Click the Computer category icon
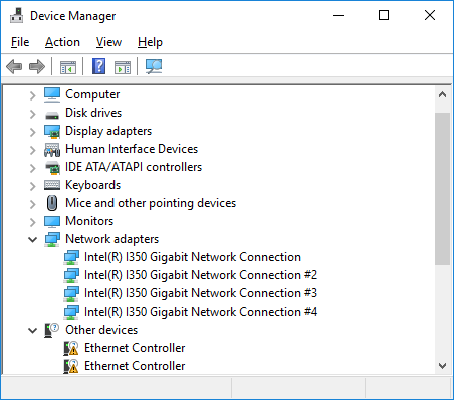The image size is (455, 401). pos(52,95)
